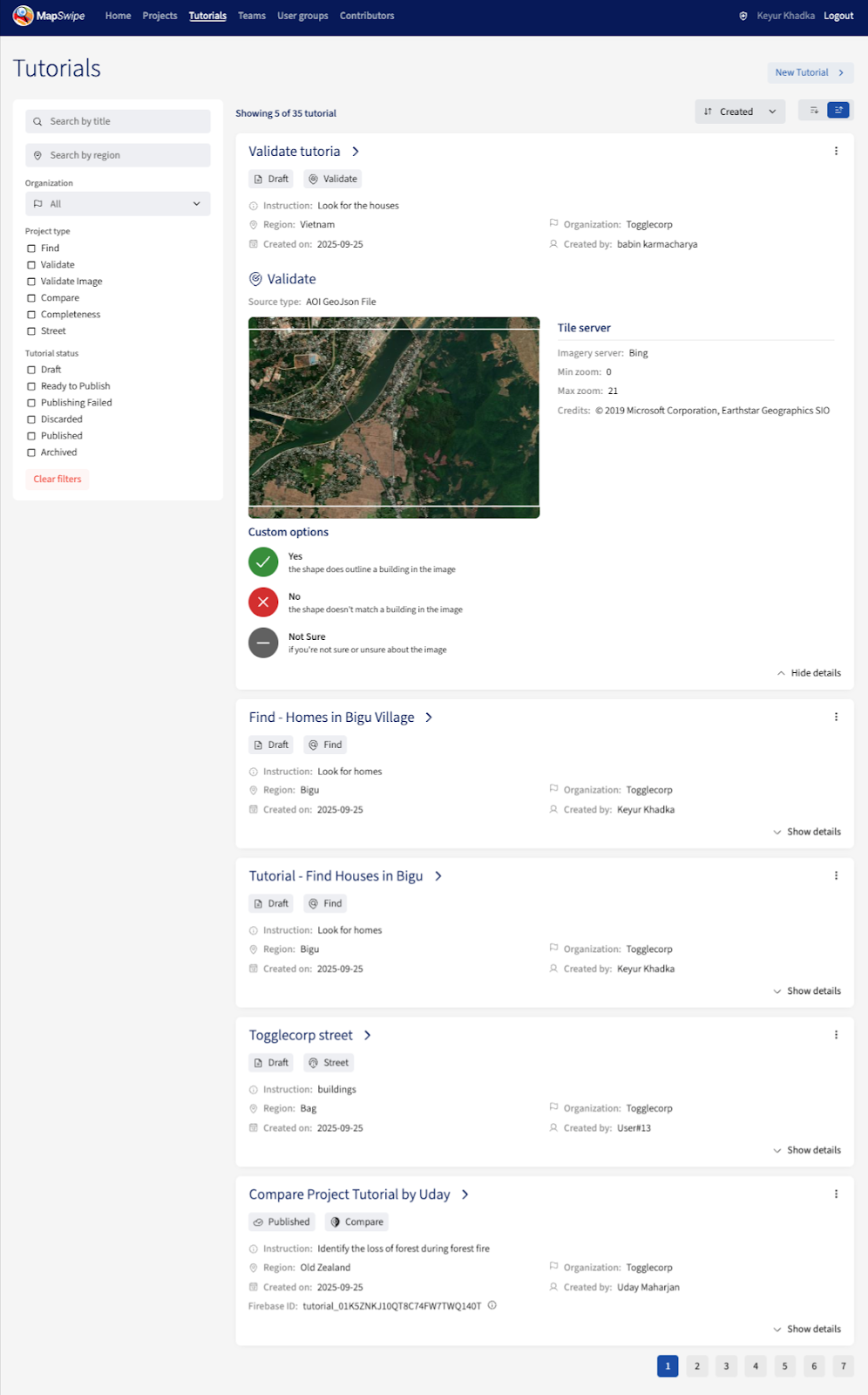
Task: Click the green Yes checkmark option icon
Action: (x=262, y=562)
